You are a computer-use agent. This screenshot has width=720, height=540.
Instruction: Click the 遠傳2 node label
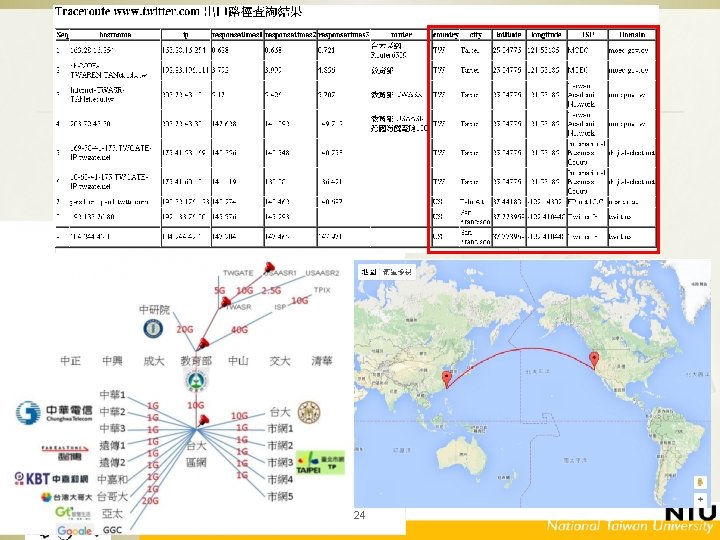[x=112, y=462]
